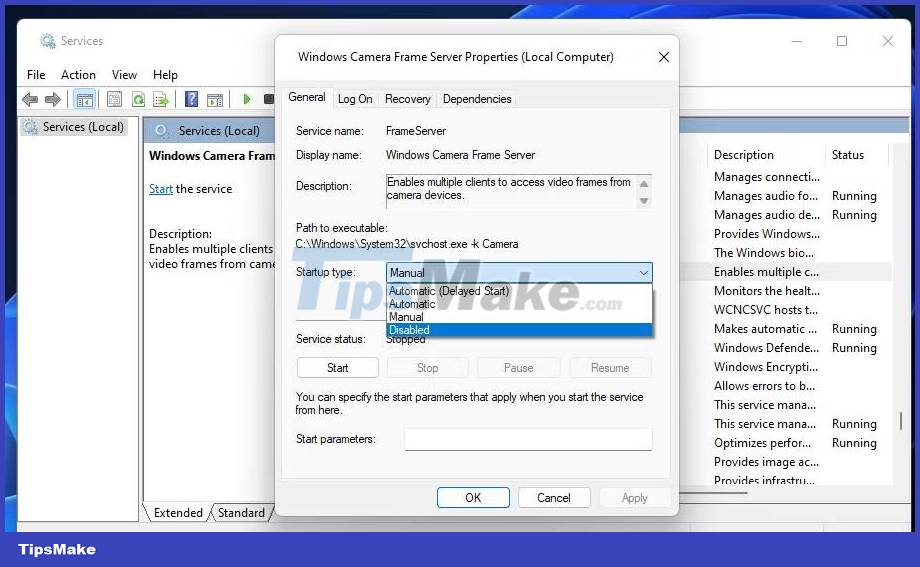The image size is (920, 567).
Task: Click the Apply button
Action: point(634,498)
